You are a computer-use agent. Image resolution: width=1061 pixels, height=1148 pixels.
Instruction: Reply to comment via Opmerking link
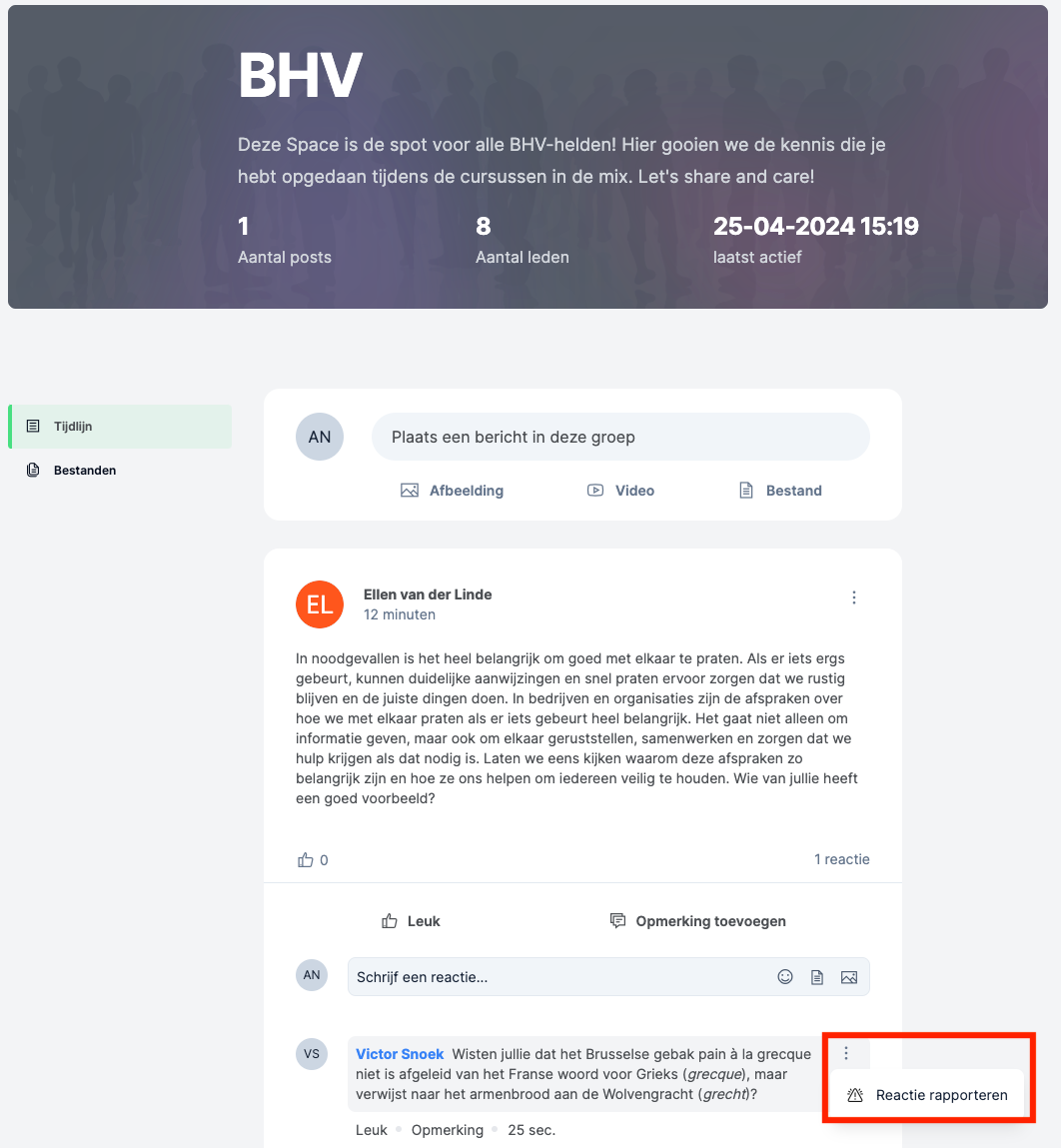pos(448,1130)
